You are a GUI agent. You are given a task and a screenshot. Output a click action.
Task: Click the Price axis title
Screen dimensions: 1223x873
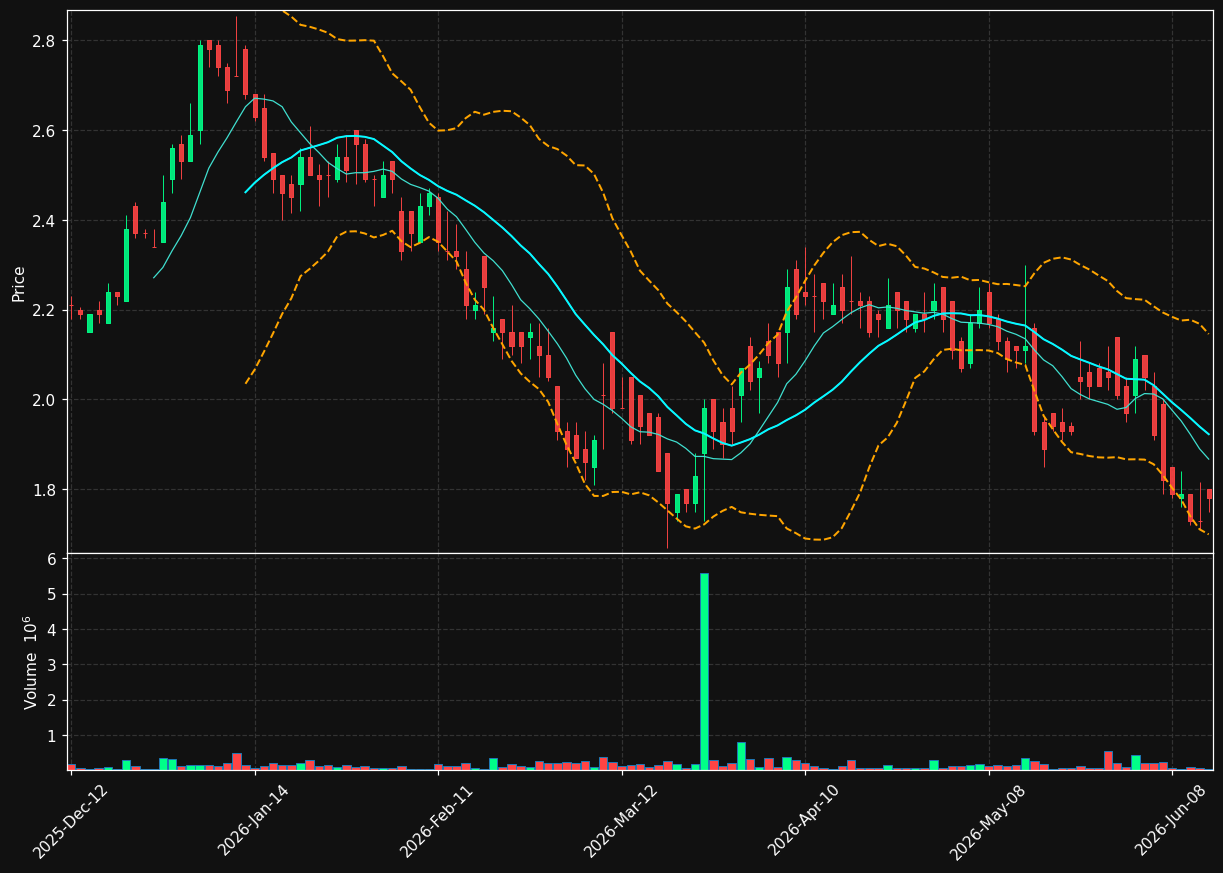click(x=18, y=283)
